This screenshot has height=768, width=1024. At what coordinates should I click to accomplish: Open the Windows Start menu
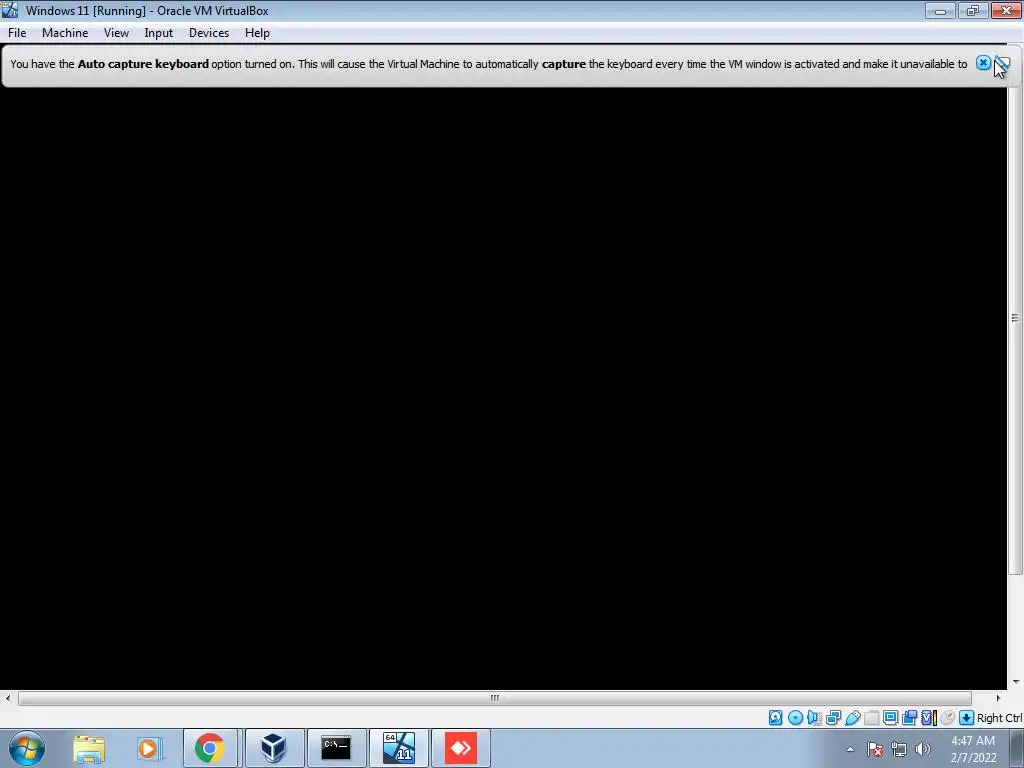tap(27, 748)
